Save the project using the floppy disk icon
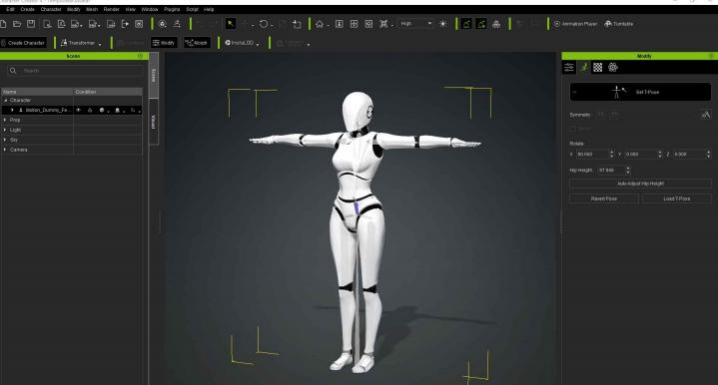Image resolution: width=718 pixels, height=385 pixels. (x=31, y=24)
